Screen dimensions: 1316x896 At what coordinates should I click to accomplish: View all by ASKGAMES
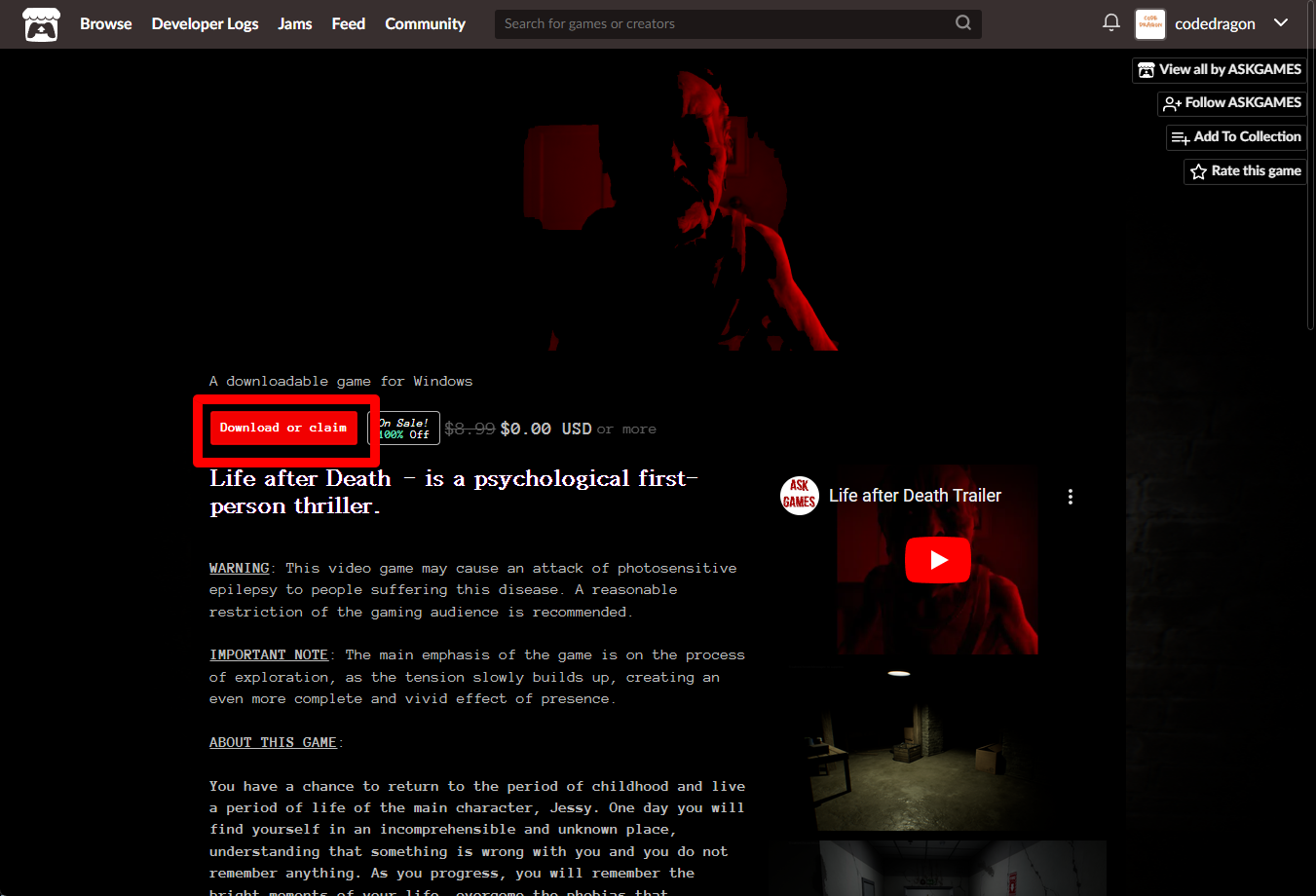pyautogui.click(x=1220, y=70)
